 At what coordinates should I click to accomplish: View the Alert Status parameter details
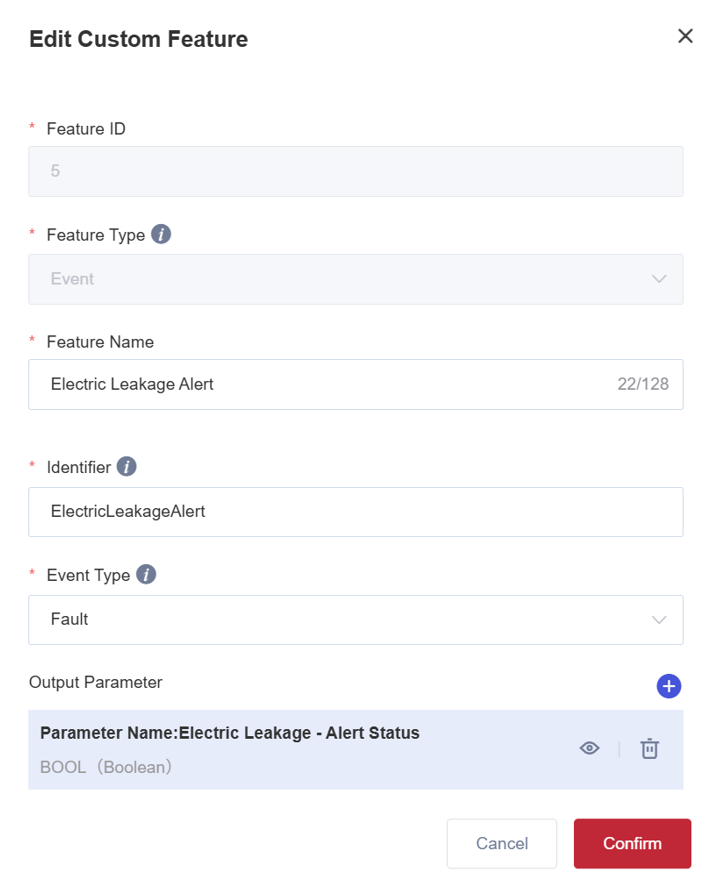coord(590,748)
